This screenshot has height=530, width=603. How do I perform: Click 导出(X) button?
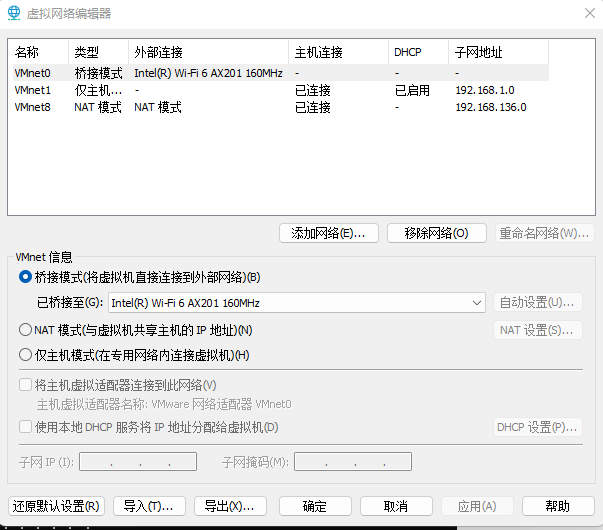tap(230, 506)
